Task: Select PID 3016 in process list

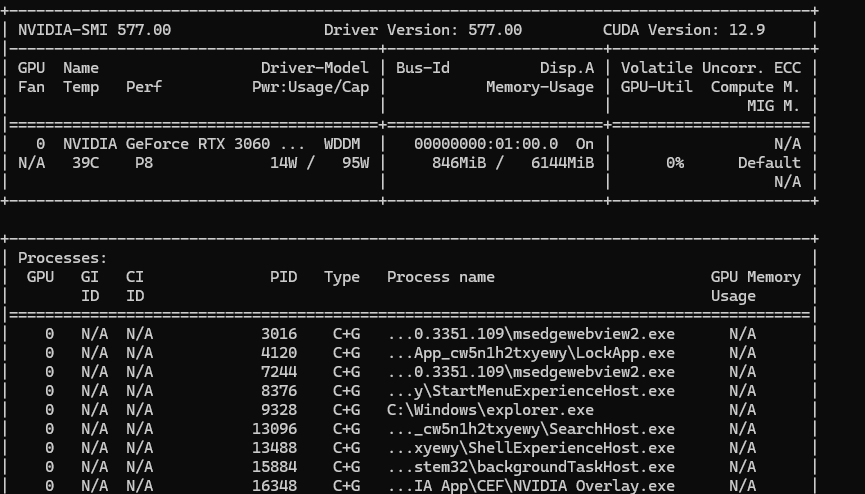Action: pyautogui.click(x=279, y=334)
